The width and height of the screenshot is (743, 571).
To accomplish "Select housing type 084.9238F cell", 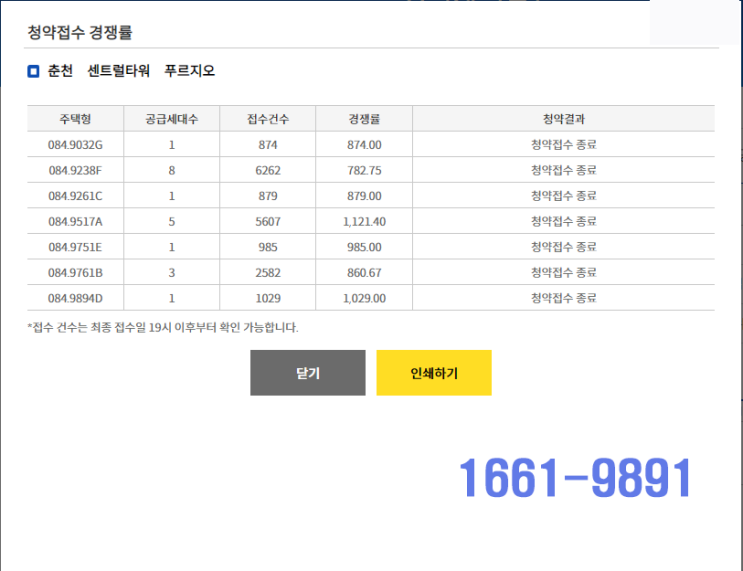I will [75, 170].
